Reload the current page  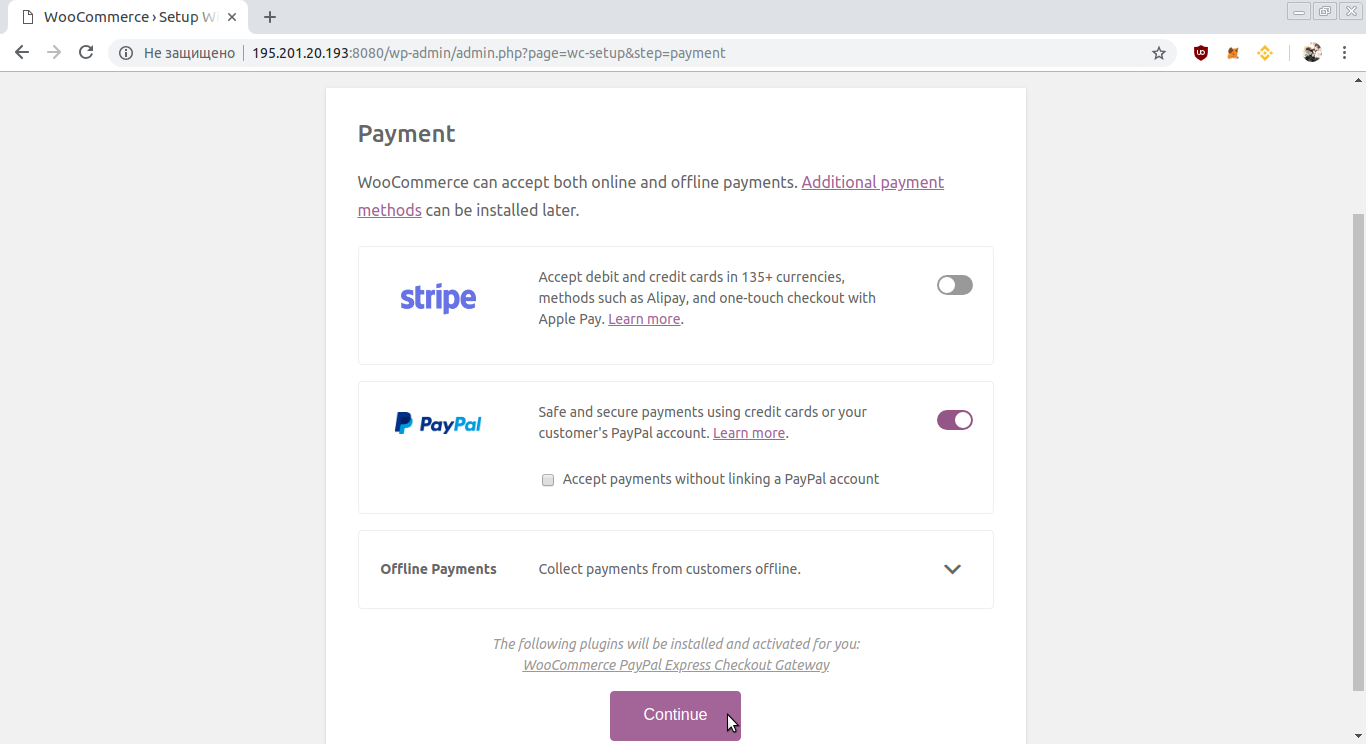click(x=86, y=53)
